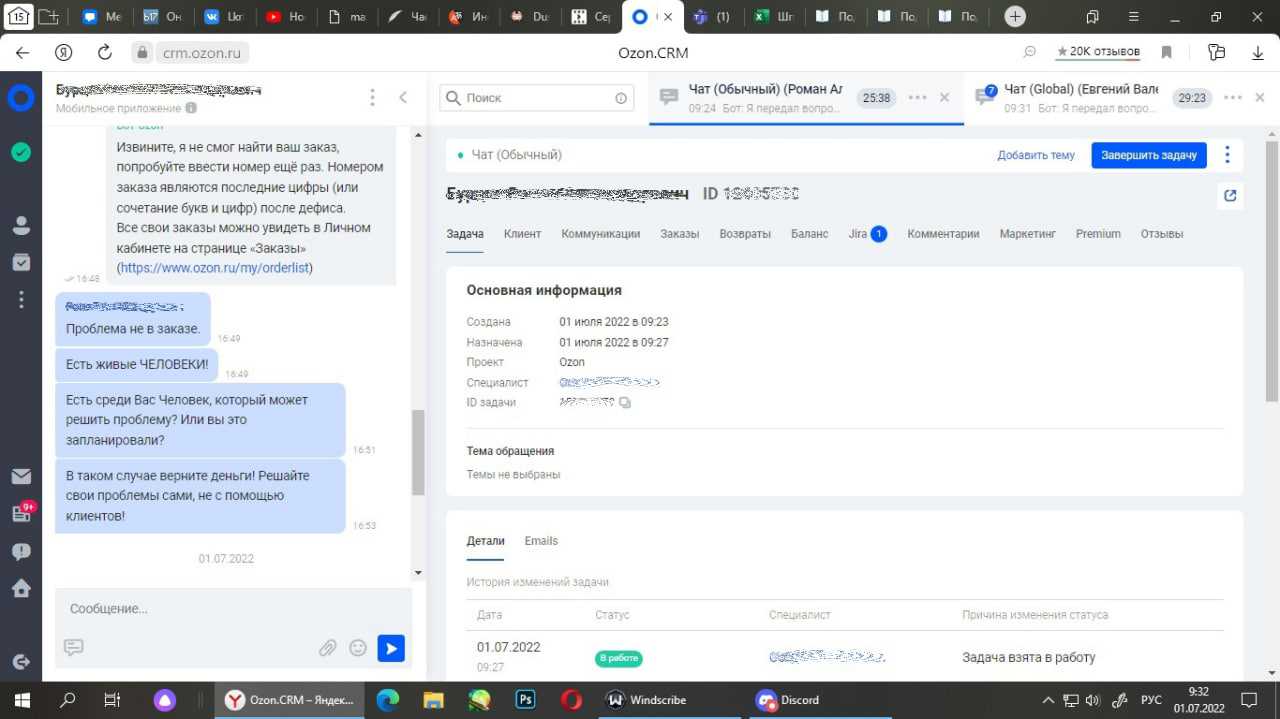
Task: Bookmark the page with the bookmark icon
Action: pyautogui.click(x=1166, y=52)
